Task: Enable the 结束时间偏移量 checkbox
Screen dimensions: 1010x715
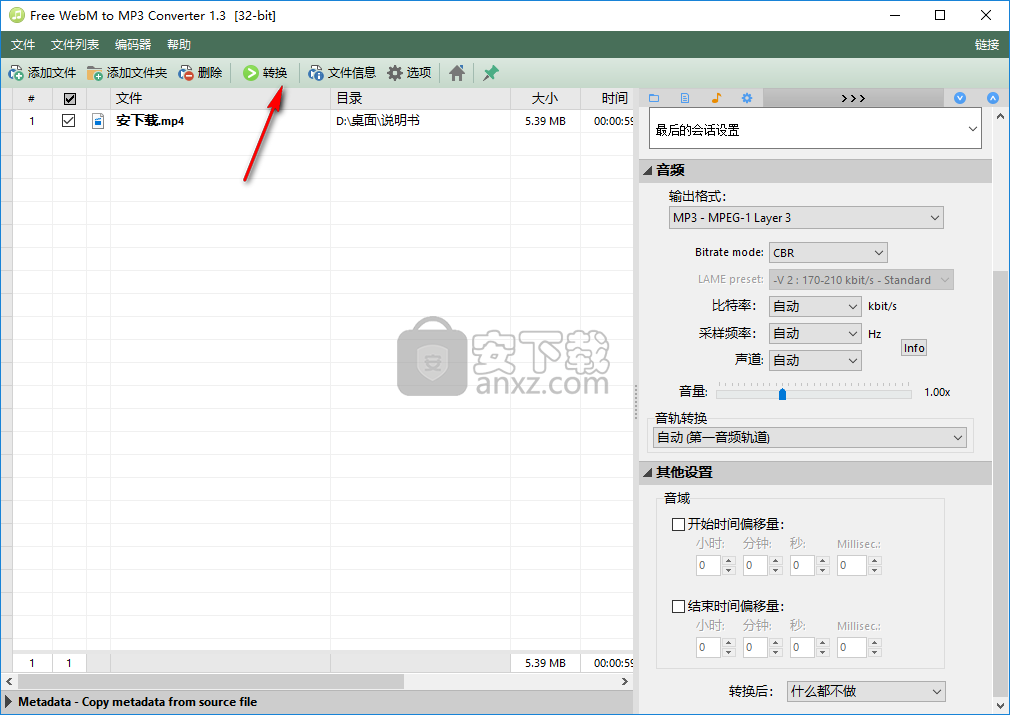Action: [x=678, y=606]
